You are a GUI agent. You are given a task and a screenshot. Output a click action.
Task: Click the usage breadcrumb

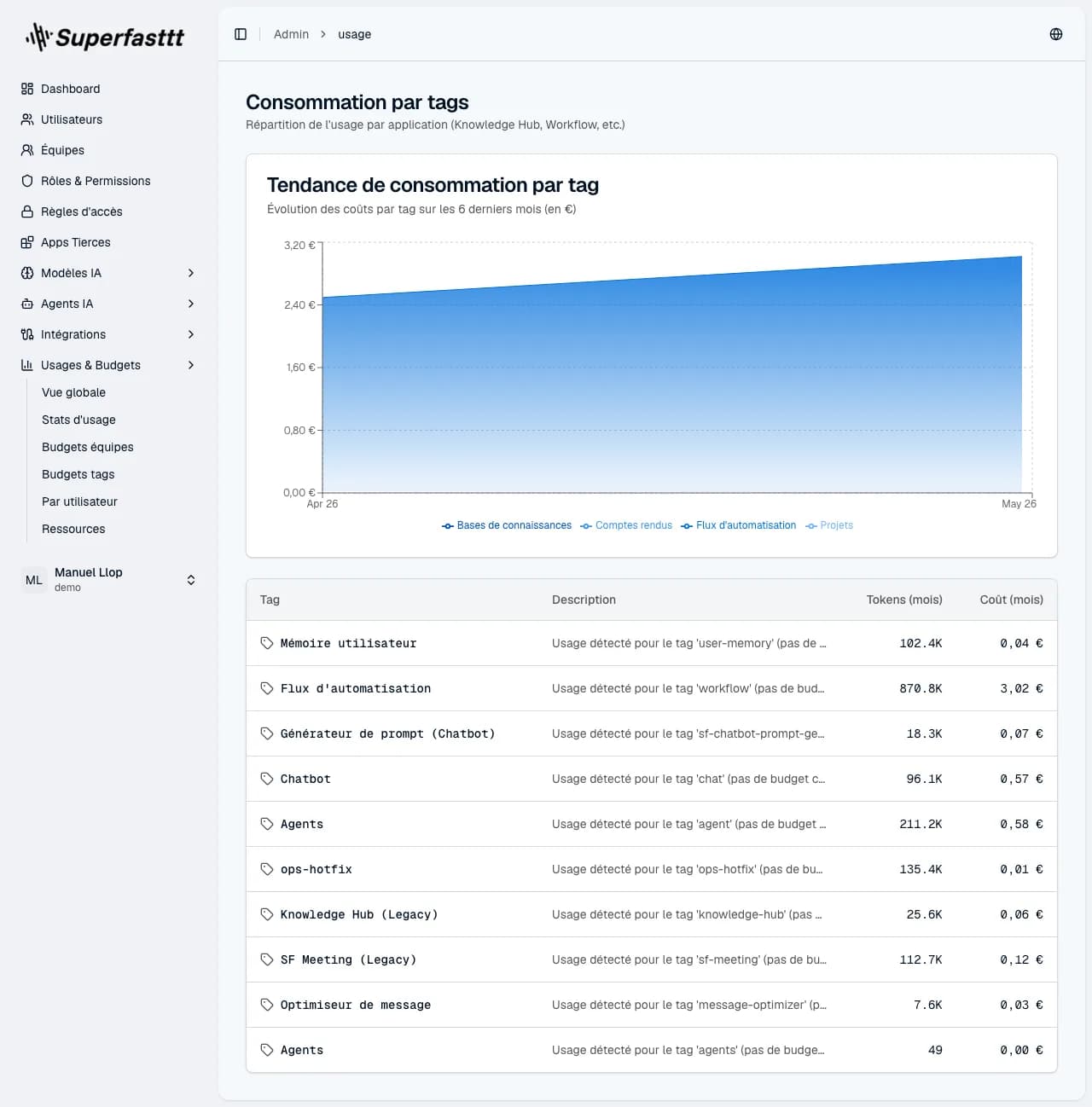pos(354,34)
